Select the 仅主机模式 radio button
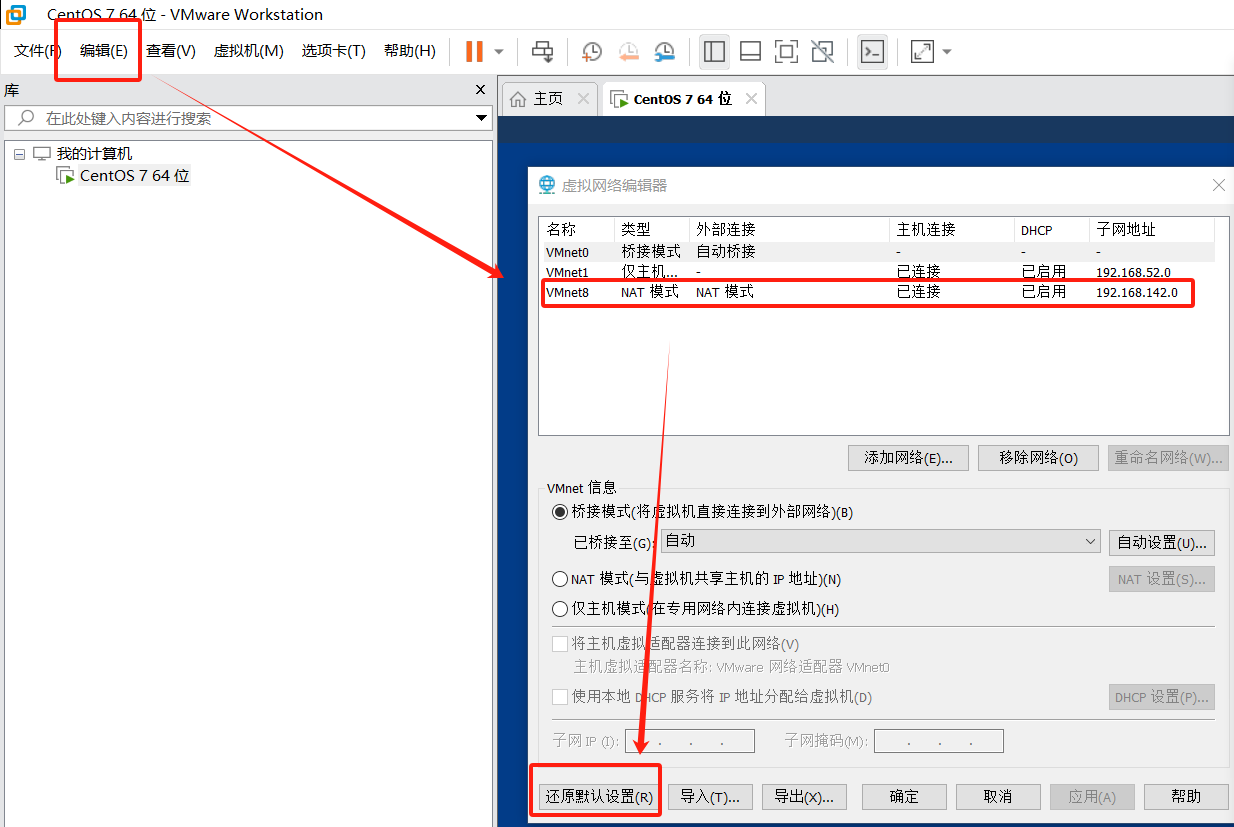The width and height of the screenshot is (1234, 827). pos(560,609)
